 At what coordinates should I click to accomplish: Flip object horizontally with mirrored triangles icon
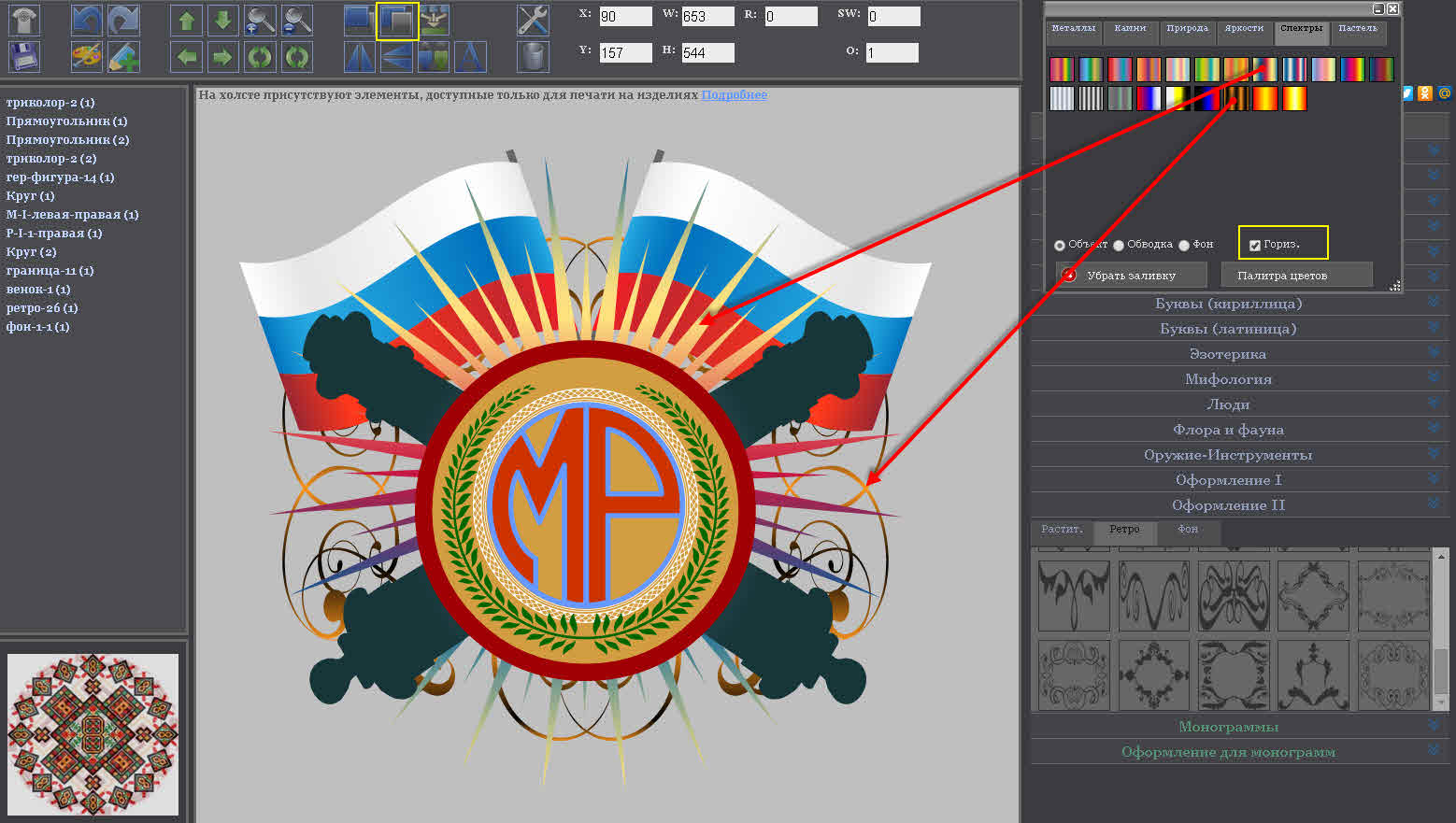[x=359, y=57]
